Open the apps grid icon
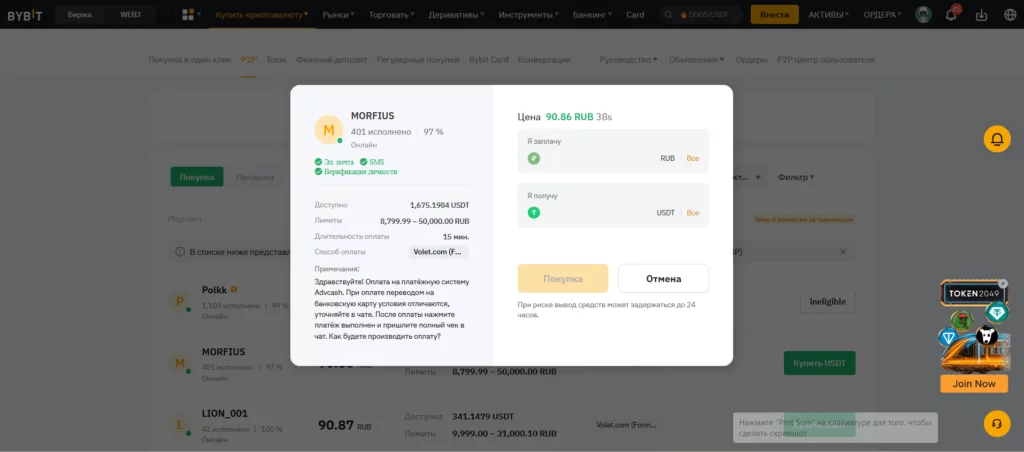 188,14
